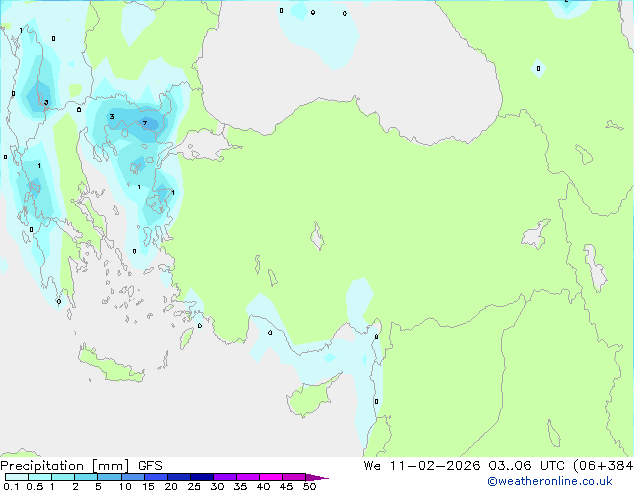
Task: Click the legend label 0.1
Action: click(x=11, y=486)
